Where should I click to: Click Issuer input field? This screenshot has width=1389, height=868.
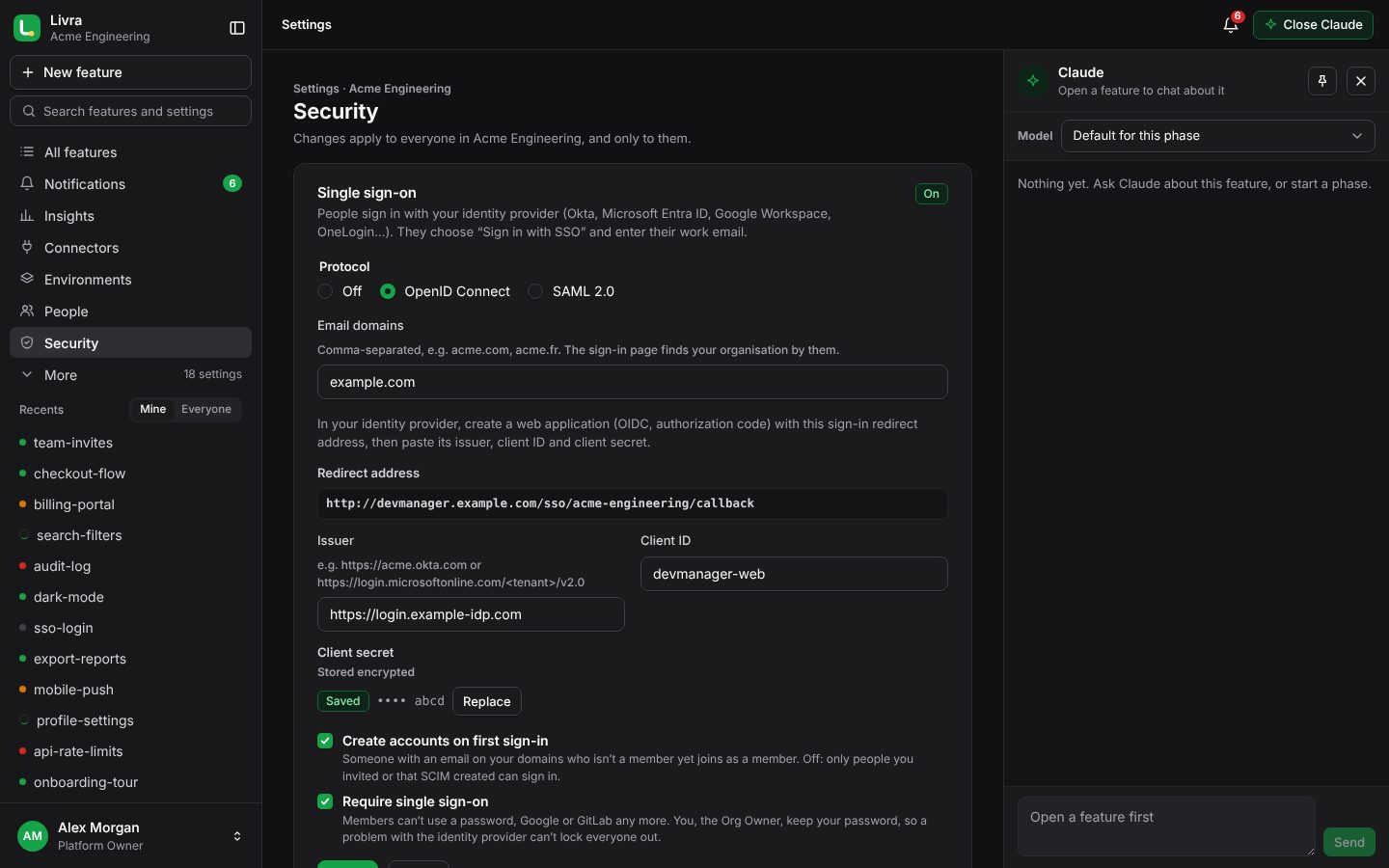pos(471,614)
